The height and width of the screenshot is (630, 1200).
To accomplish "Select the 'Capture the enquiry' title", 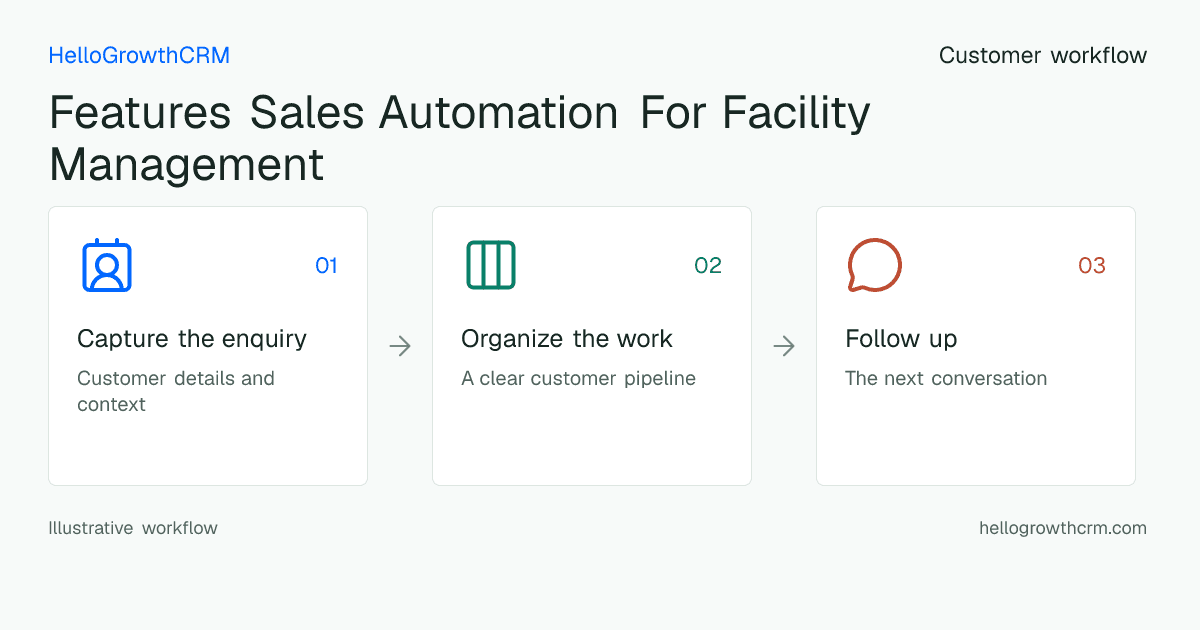I will [x=192, y=339].
